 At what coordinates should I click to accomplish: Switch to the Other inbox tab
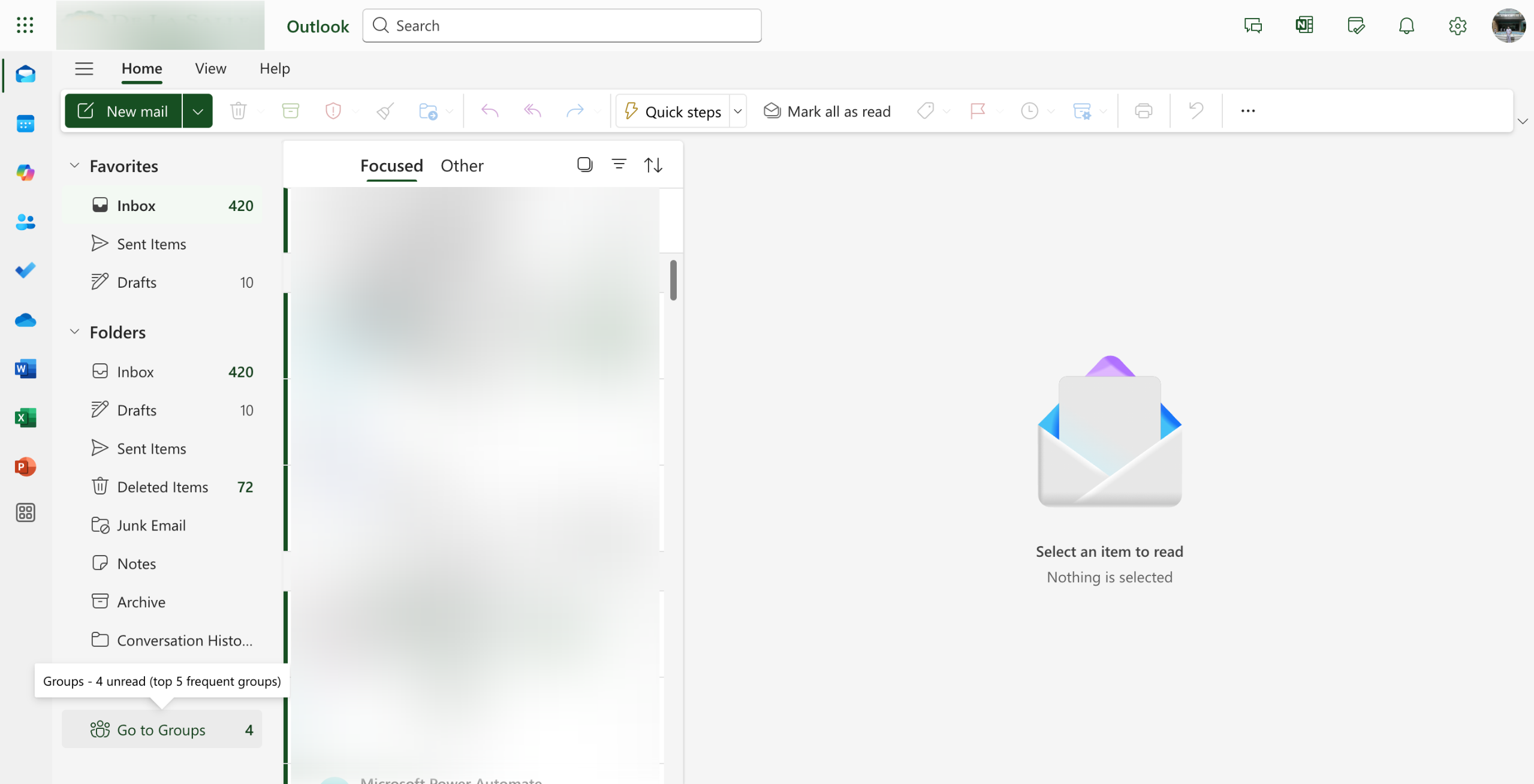coord(462,165)
